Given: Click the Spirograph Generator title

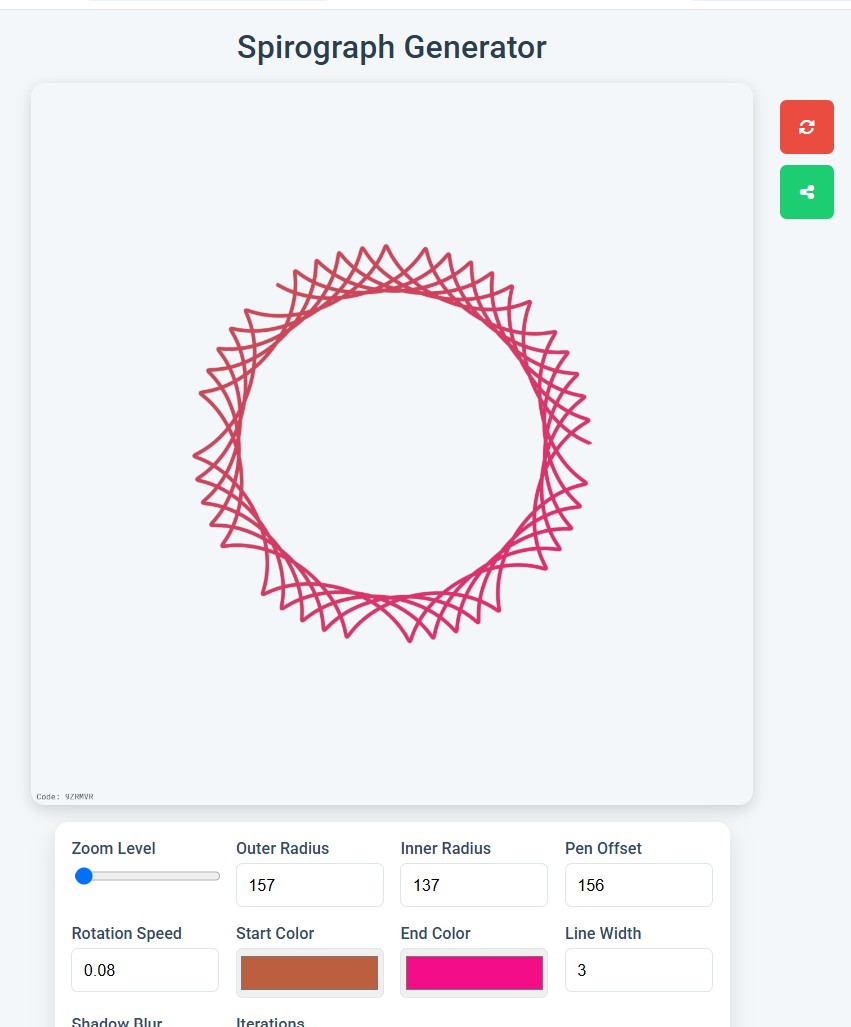Looking at the screenshot, I should (x=390, y=47).
